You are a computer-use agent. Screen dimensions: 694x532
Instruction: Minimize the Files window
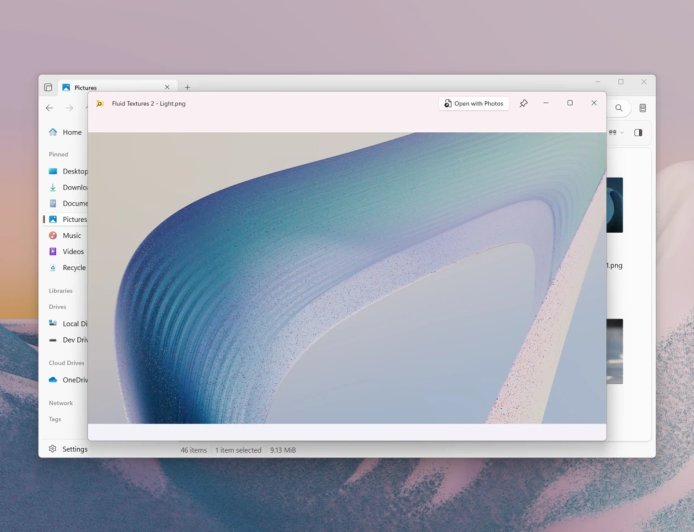click(x=598, y=82)
